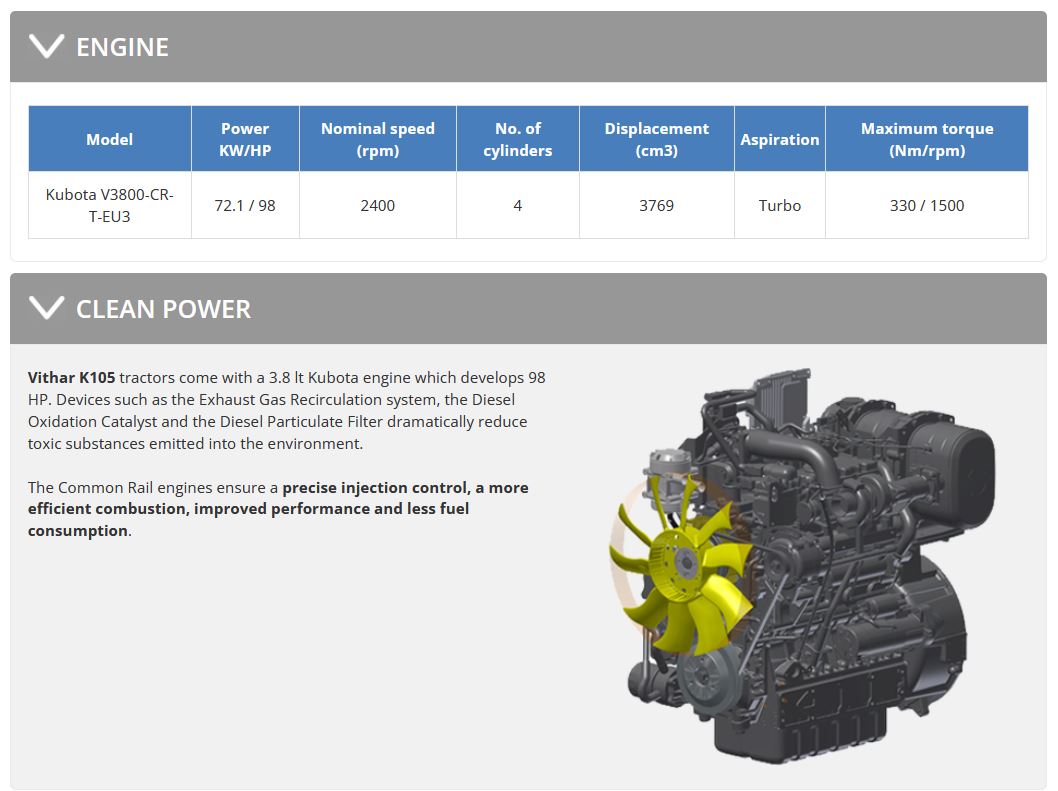Image resolution: width=1058 pixels, height=791 pixels.
Task: Click the Maximum torque (Nm/rpm) header
Action: tap(926, 139)
